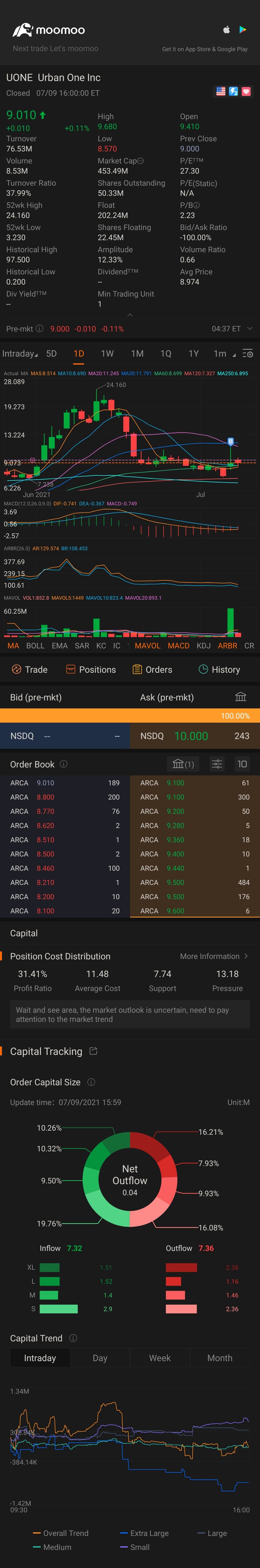Open the Intraday period dropdown
Image resolution: width=260 pixels, height=1568 pixels.
(x=19, y=354)
